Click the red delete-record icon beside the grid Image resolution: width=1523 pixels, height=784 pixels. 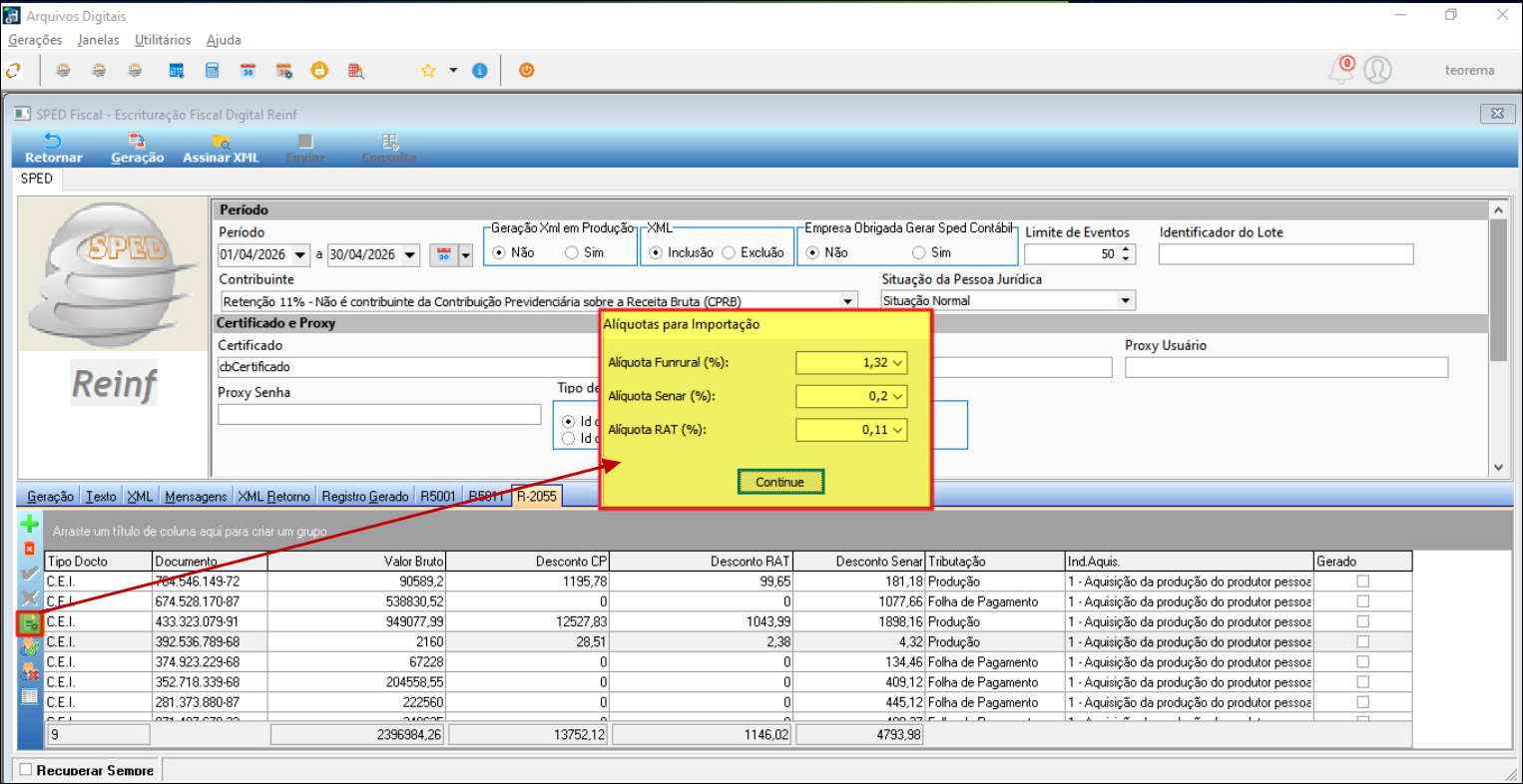30,549
